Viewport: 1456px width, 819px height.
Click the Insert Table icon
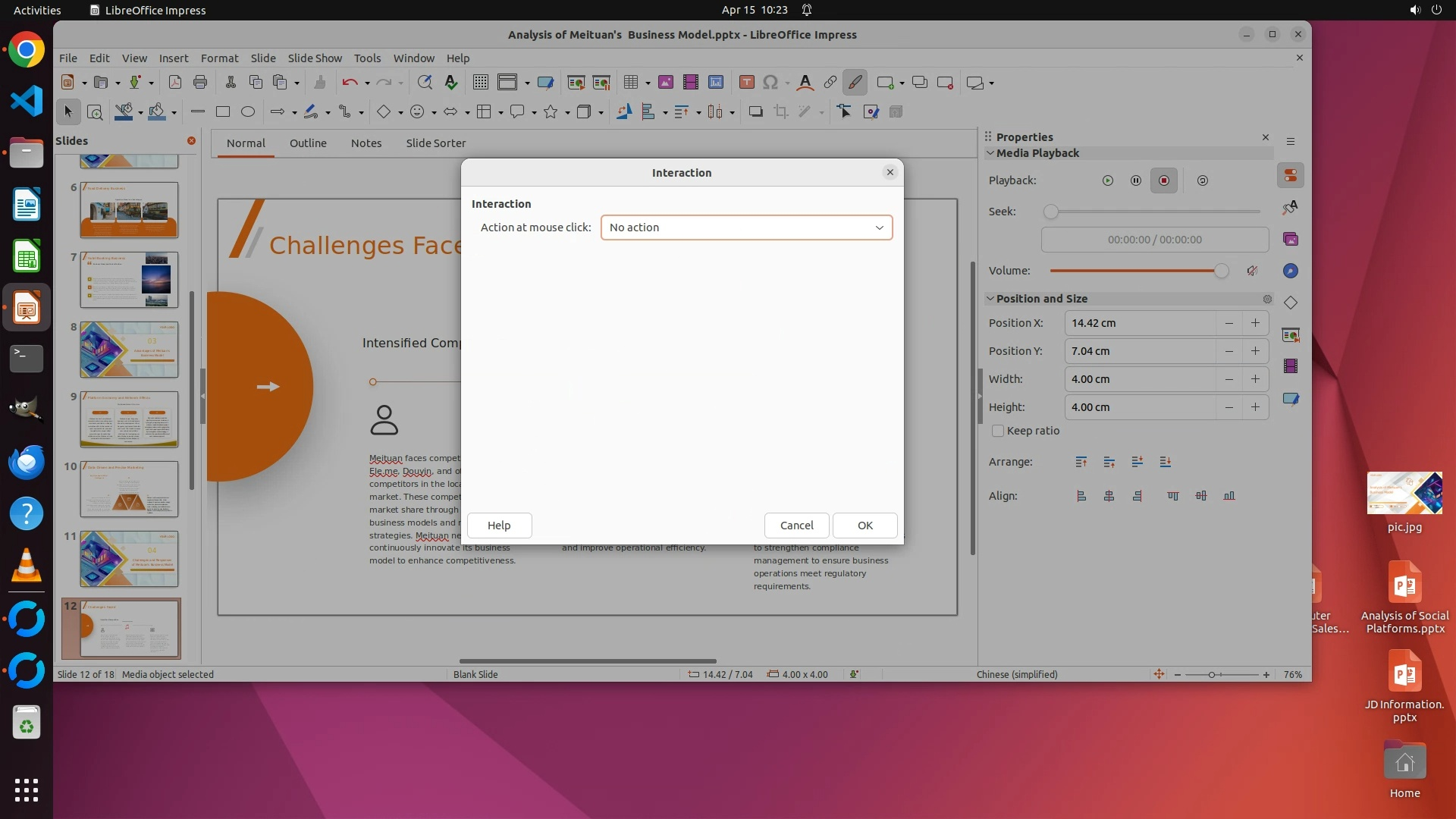coord(630,83)
